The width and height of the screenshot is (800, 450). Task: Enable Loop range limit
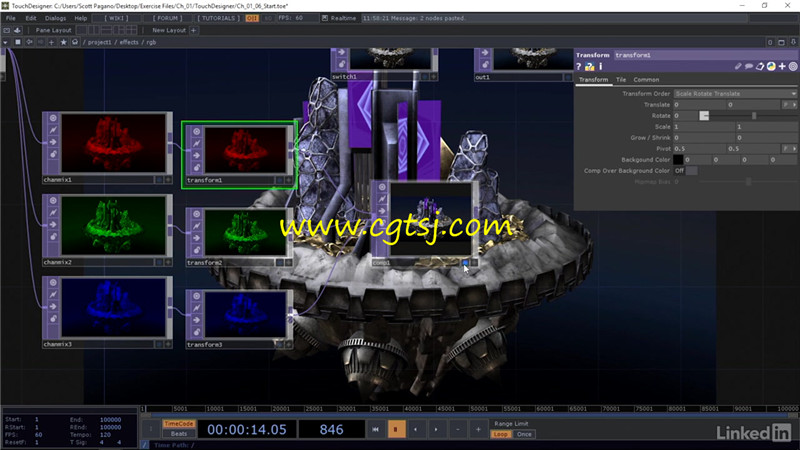point(501,434)
